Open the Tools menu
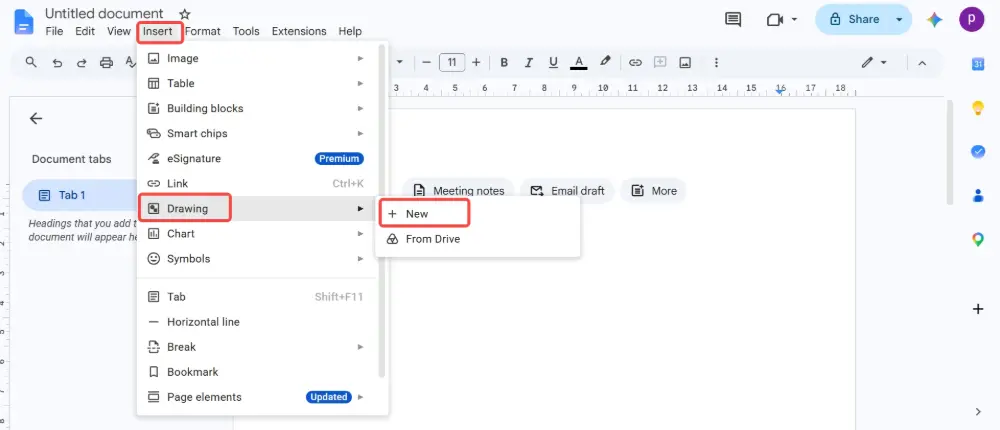1000x430 pixels. (x=246, y=31)
